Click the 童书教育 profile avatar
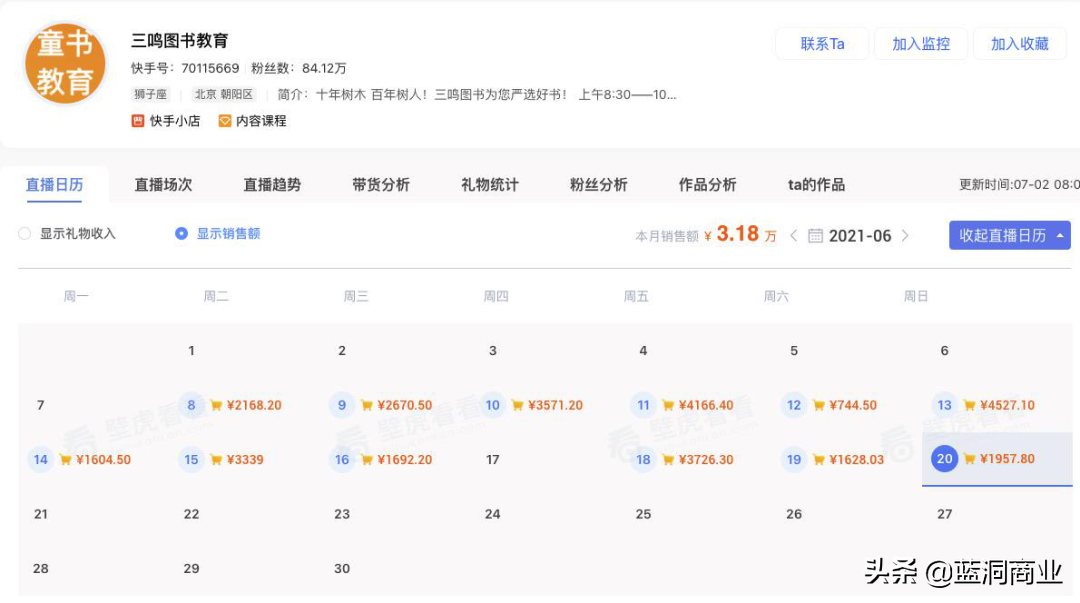 tap(65, 63)
